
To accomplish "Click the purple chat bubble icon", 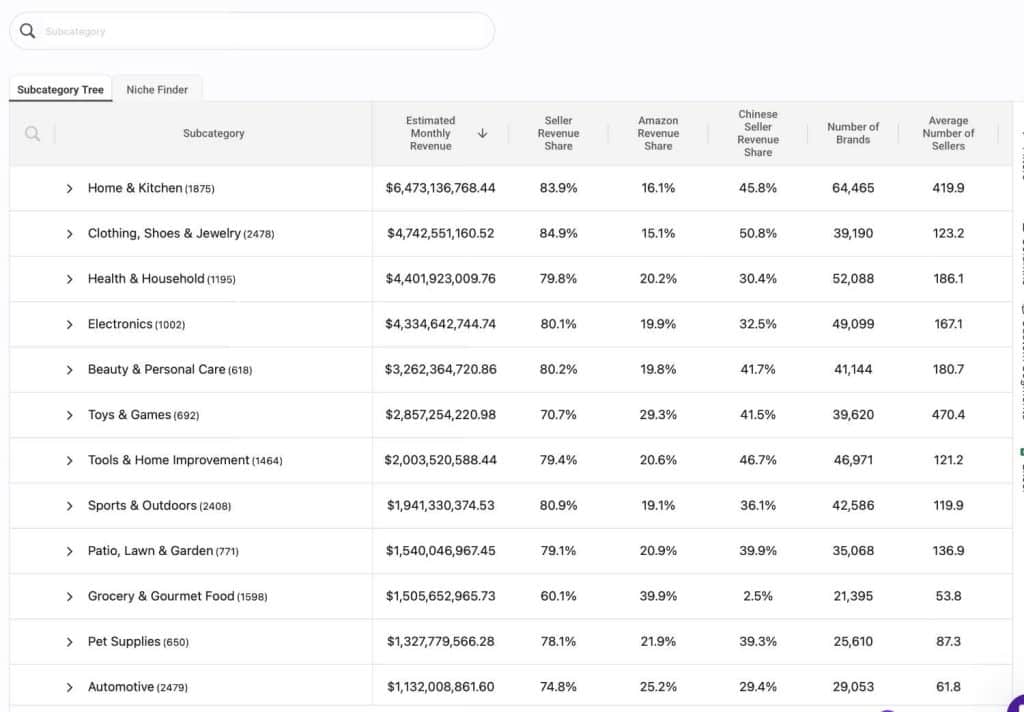I will (1016, 704).
